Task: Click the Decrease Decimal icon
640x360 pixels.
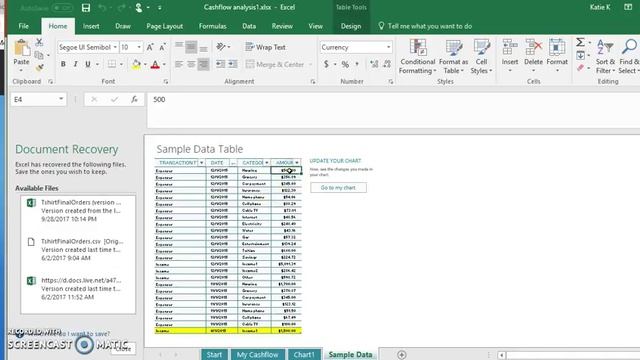Action: (387, 64)
